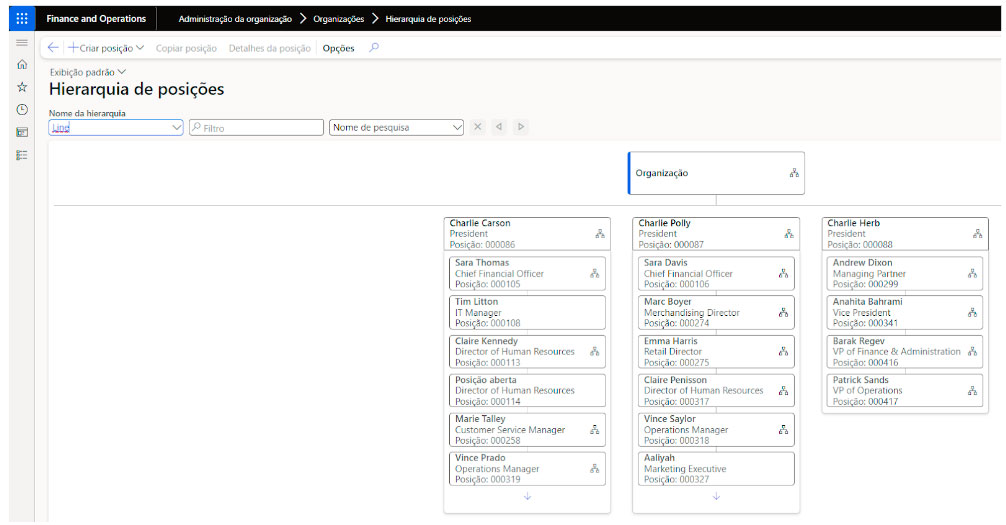Screen dimensions: 1006x525
Task: Open Recent clock icon in sidebar
Action: point(22,109)
